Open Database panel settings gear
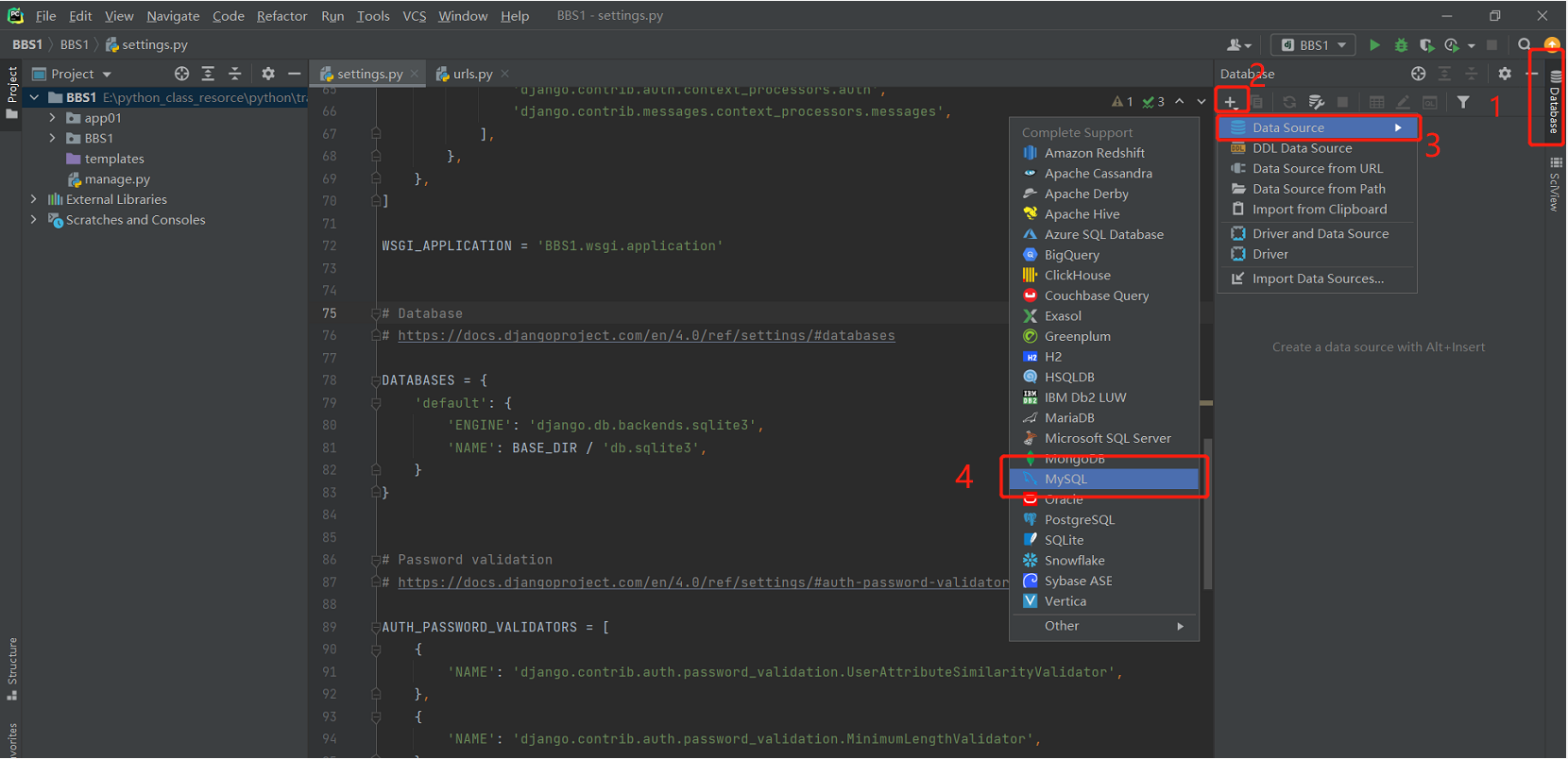This screenshot has height=759, width=1568. [1505, 74]
